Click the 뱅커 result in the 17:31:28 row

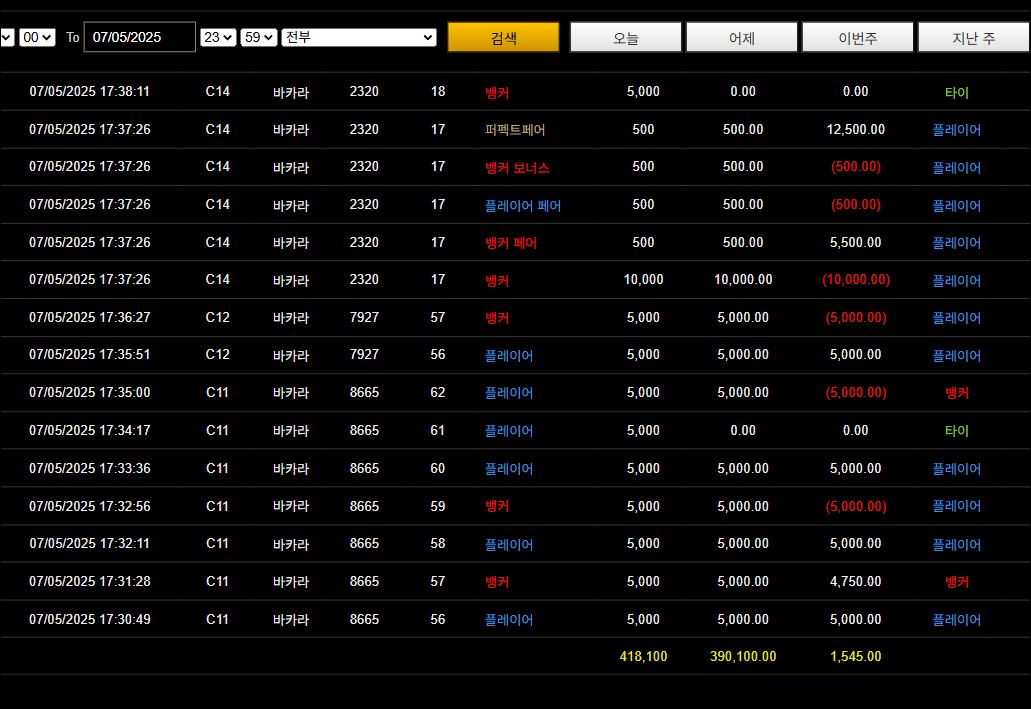coord(957,582)
